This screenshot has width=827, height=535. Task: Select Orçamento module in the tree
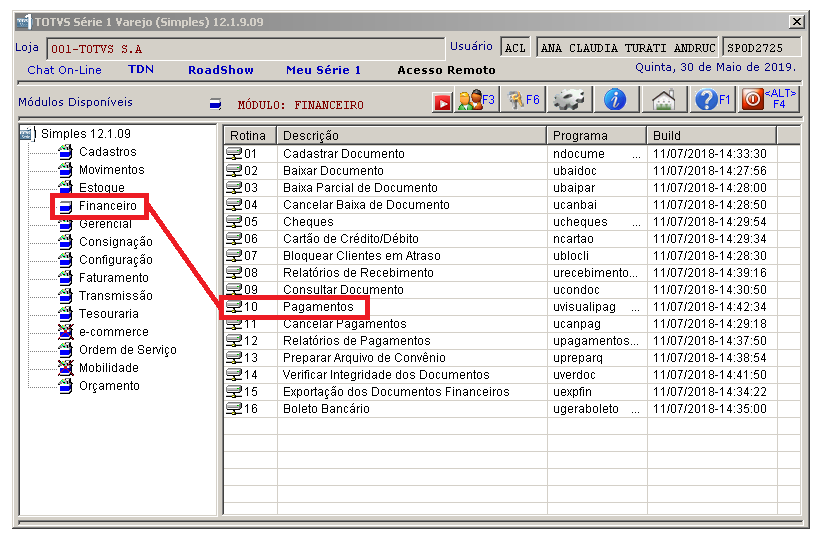(x=109, y=386)
